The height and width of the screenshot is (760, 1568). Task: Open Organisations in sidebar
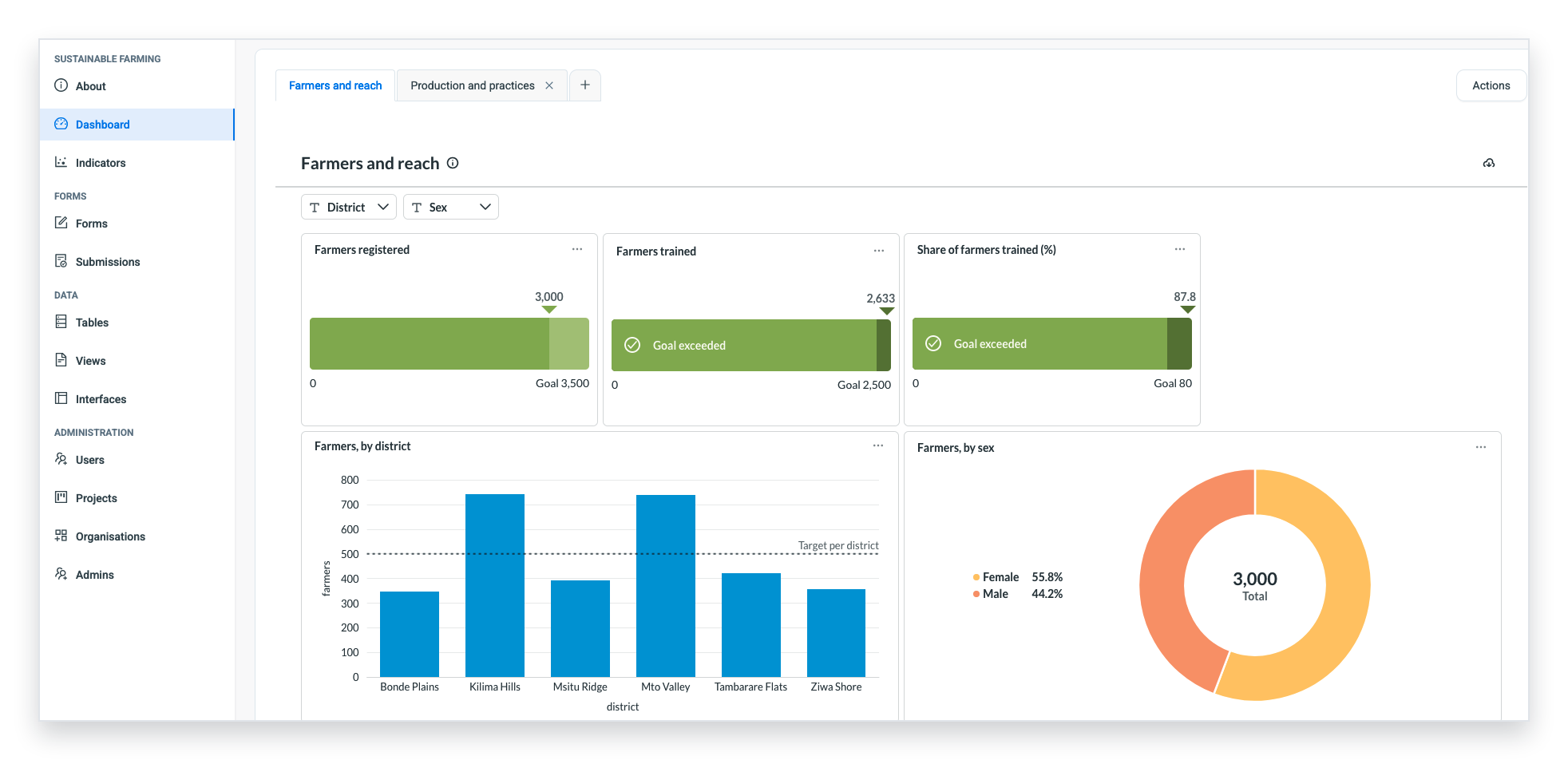(x=137, y=536)
